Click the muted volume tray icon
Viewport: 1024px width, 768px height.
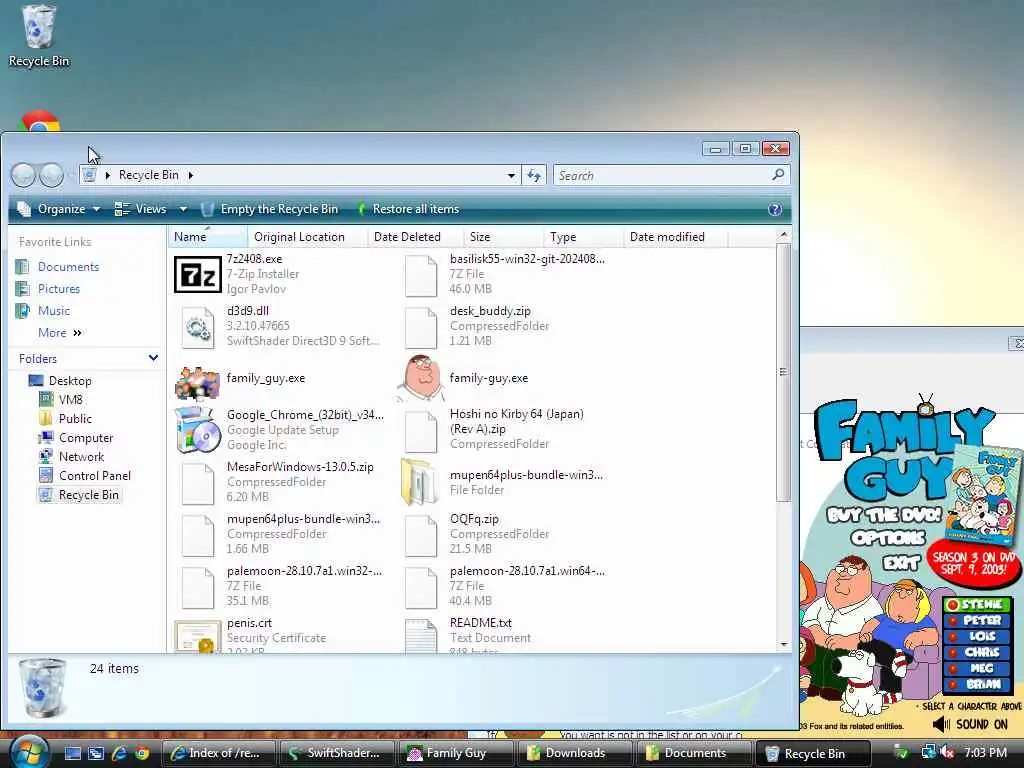point(947,752)
